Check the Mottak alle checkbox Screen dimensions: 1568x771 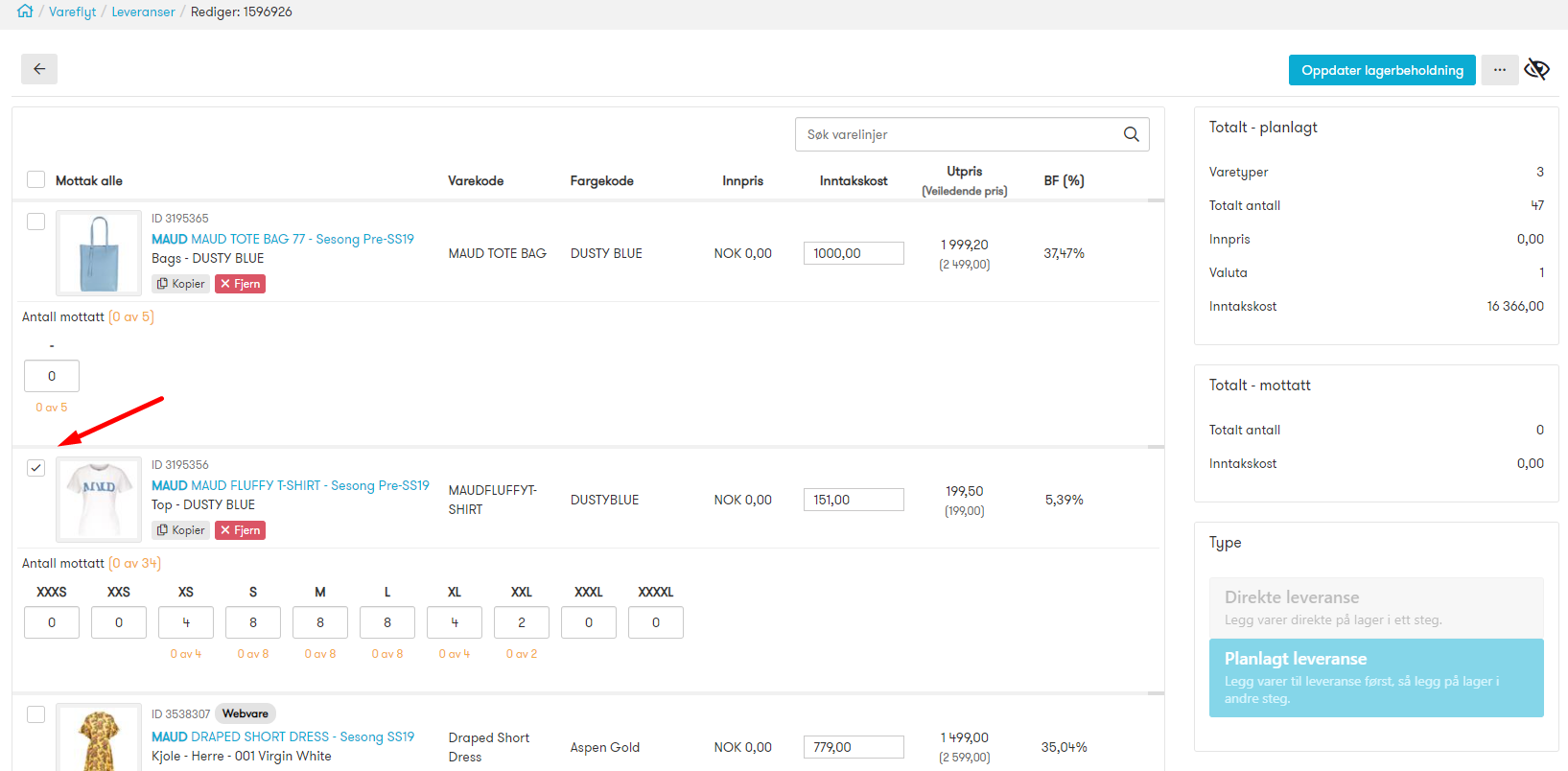click(x=36, y=179)
